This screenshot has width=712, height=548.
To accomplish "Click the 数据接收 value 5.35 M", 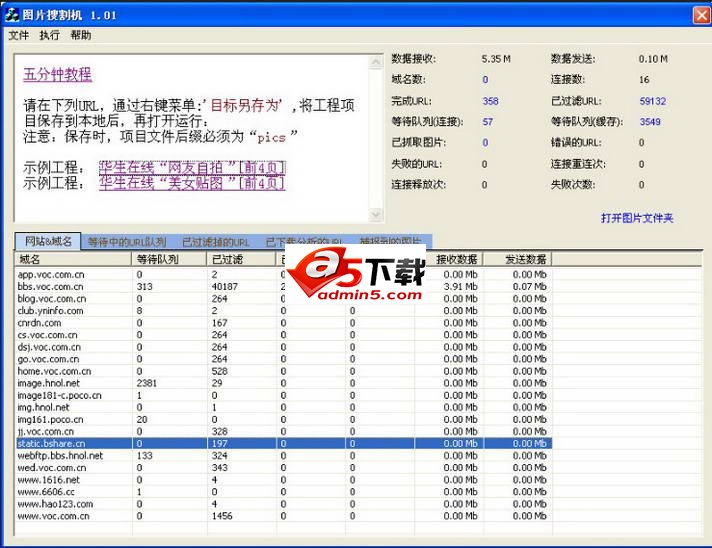I will click(496, 59).
